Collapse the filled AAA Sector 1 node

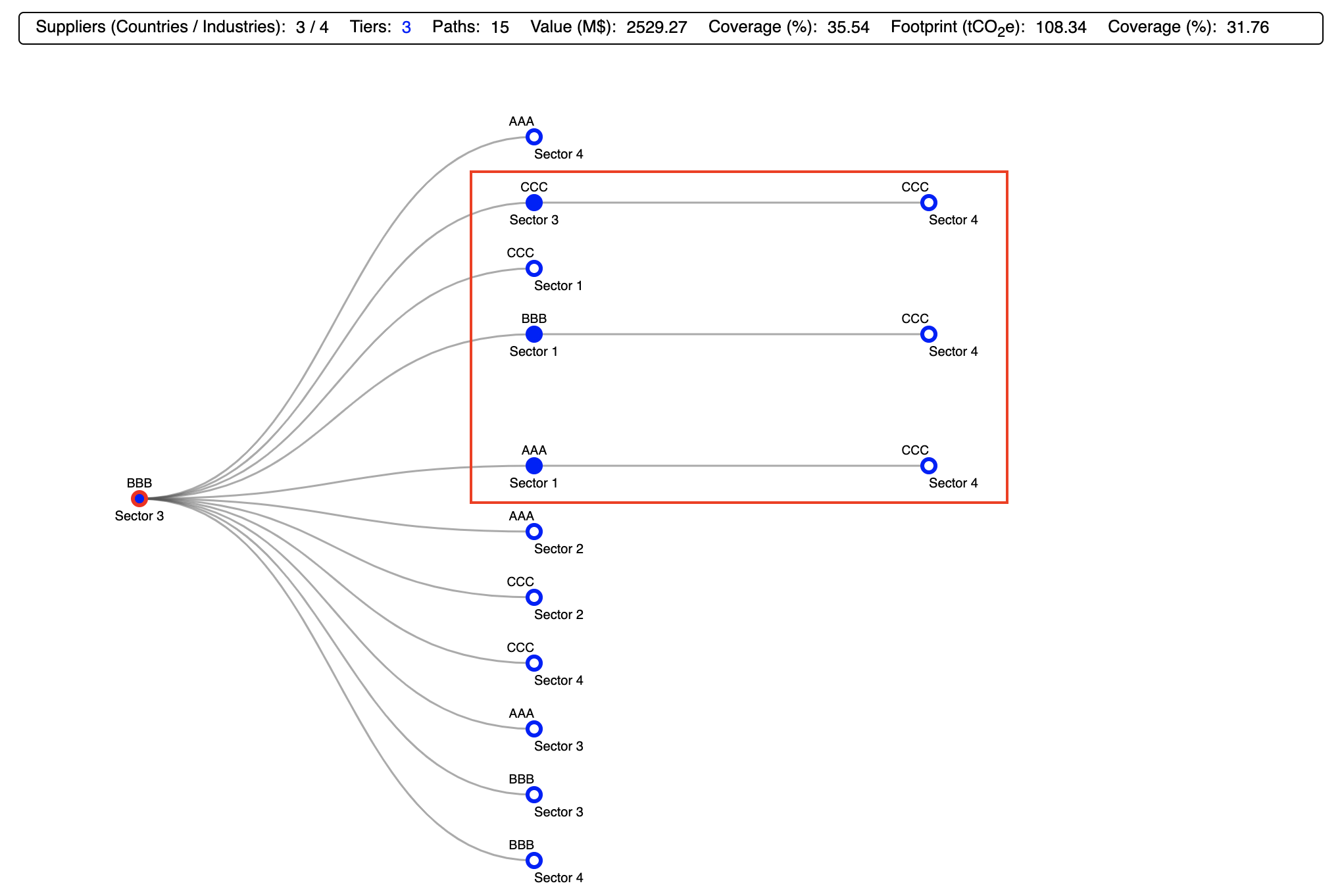(x=534, y=466)
